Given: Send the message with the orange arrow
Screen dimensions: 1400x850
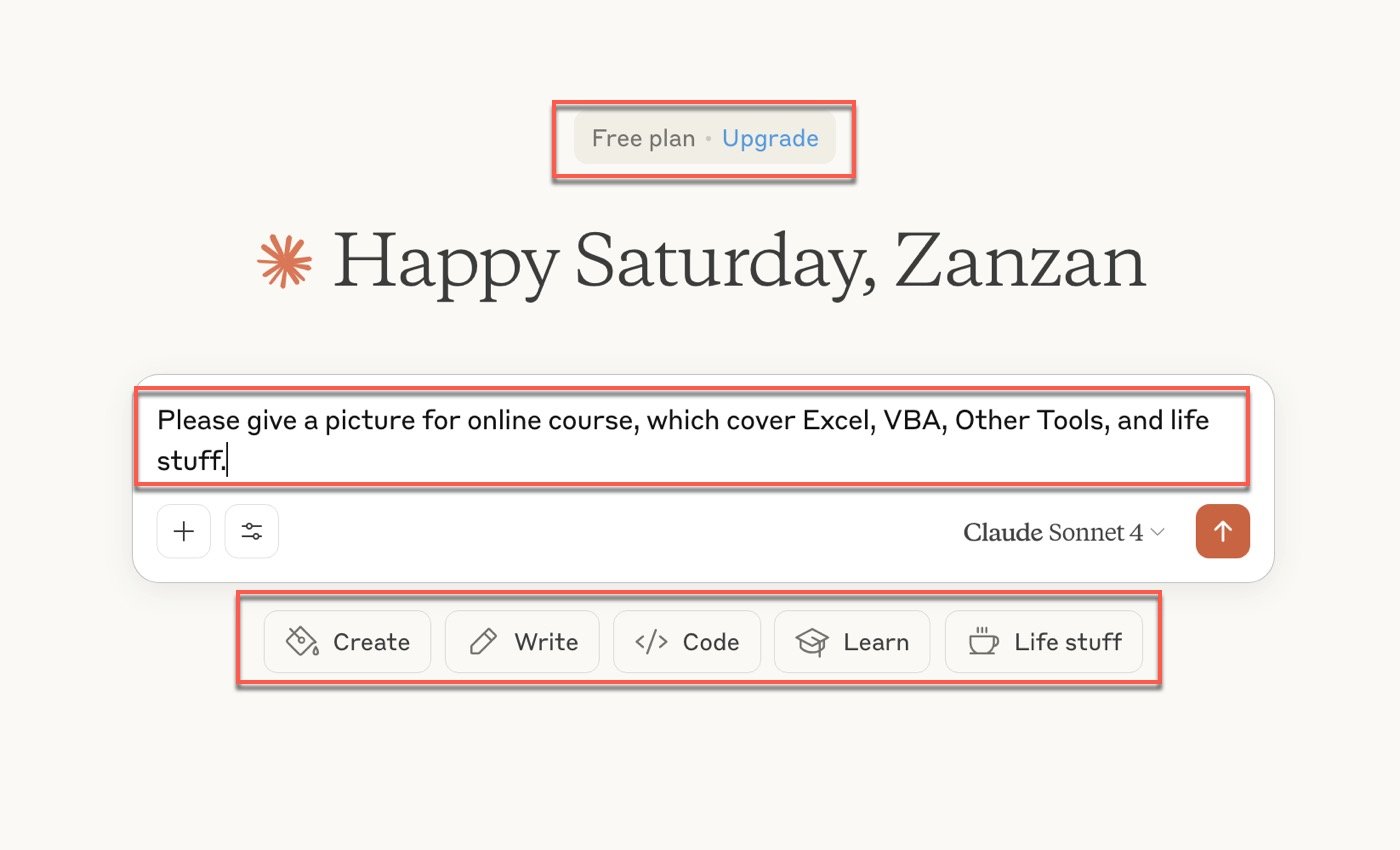Looking at the screenshot, I should point(1222,531).
